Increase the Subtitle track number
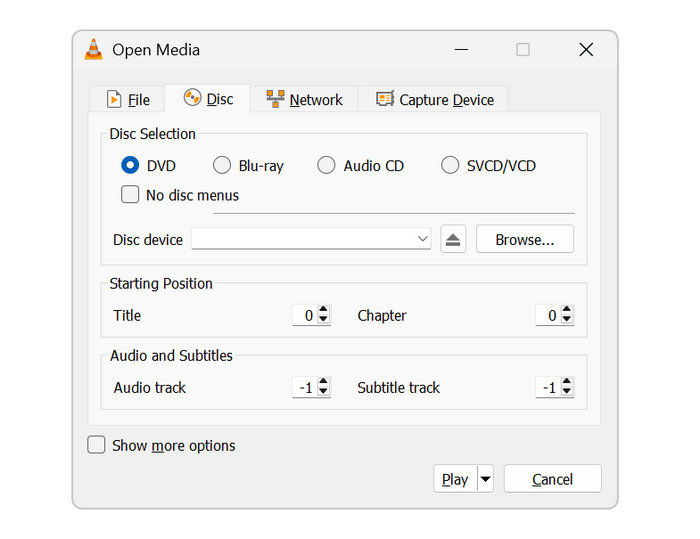 click(x=567, y=381)
